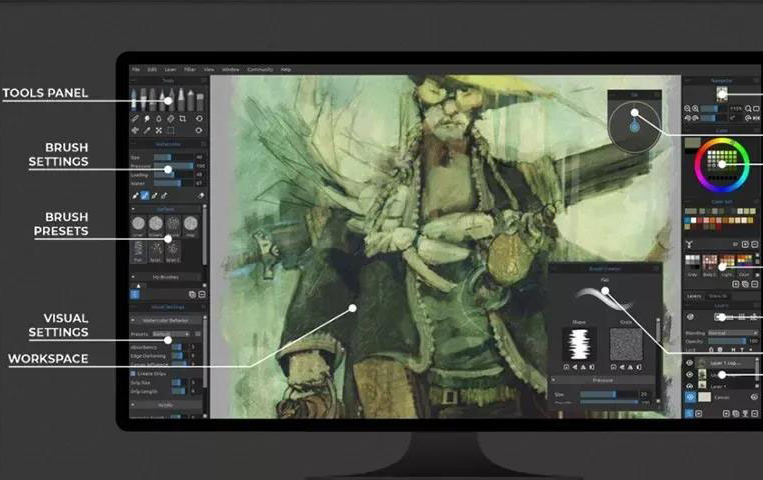The height and width of the screenshot is (480, 763).
Task: Expand section below Drip Length slider
Action: tap(133, 405)
